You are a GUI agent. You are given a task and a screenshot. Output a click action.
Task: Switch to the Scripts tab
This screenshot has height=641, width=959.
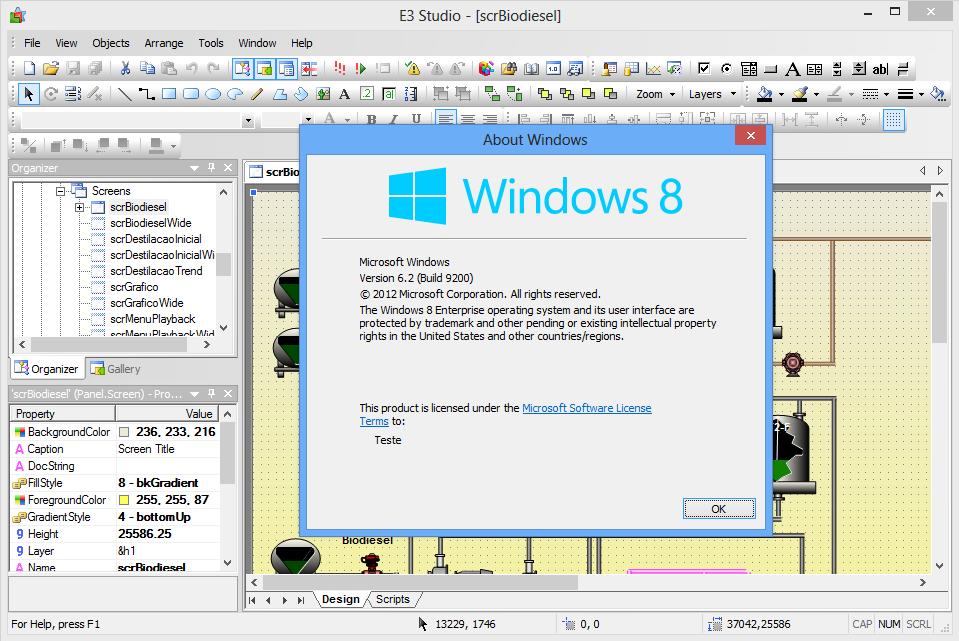[393, 599]
